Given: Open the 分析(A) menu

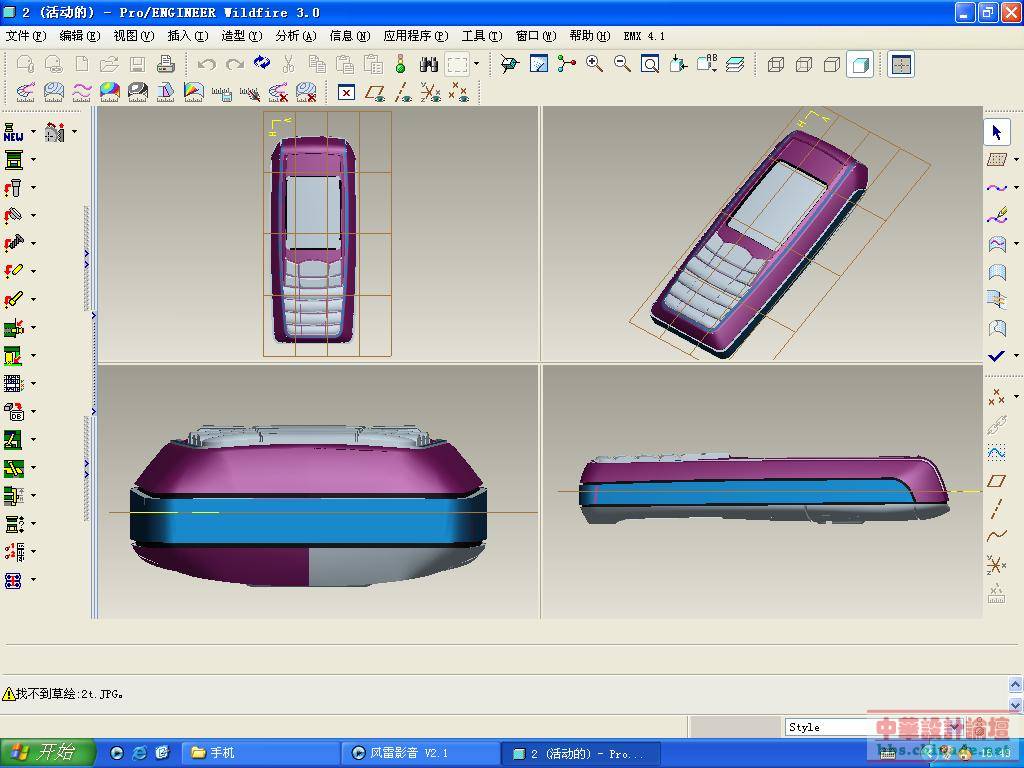Looking at the screenshot, I should pos(295,36).
